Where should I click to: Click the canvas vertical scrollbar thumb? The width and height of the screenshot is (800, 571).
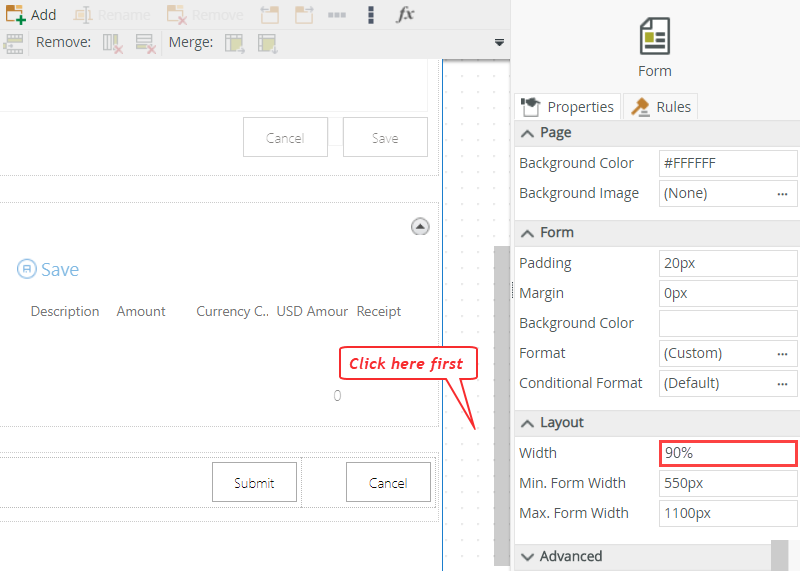click(x=502, y=406)
